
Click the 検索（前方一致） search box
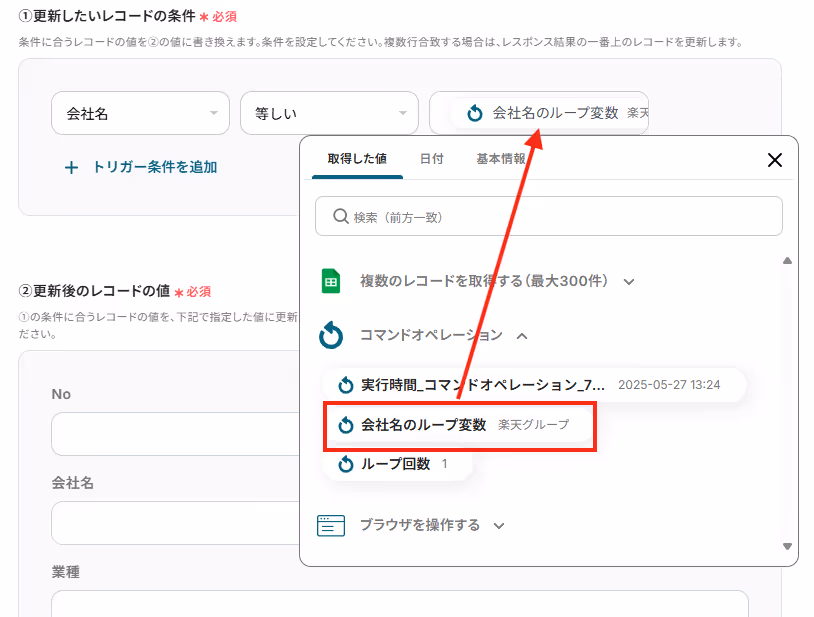(x=549, y=216)
